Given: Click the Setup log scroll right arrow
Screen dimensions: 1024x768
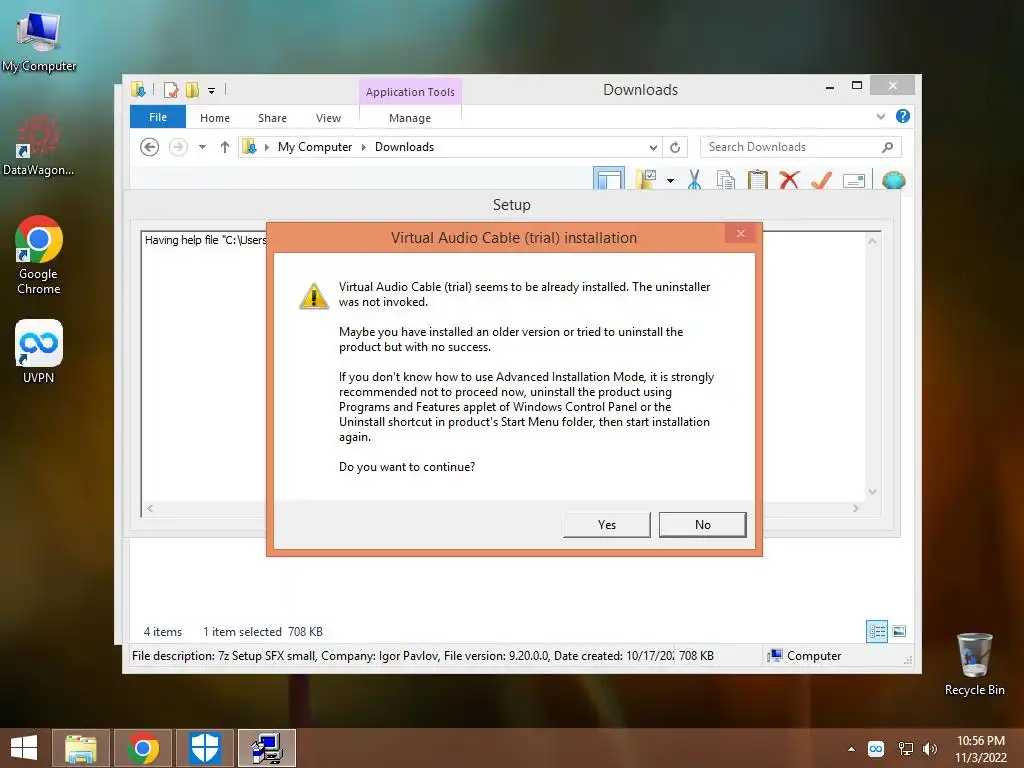Looking at the screenshot, I should pos(856,508).
